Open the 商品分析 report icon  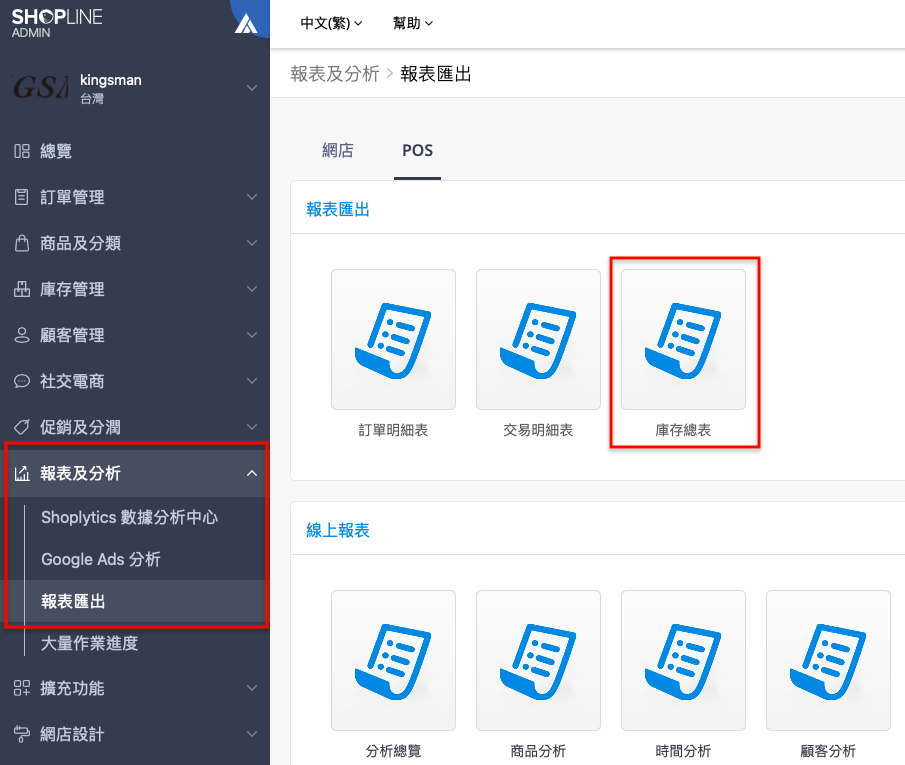[538, 660]
